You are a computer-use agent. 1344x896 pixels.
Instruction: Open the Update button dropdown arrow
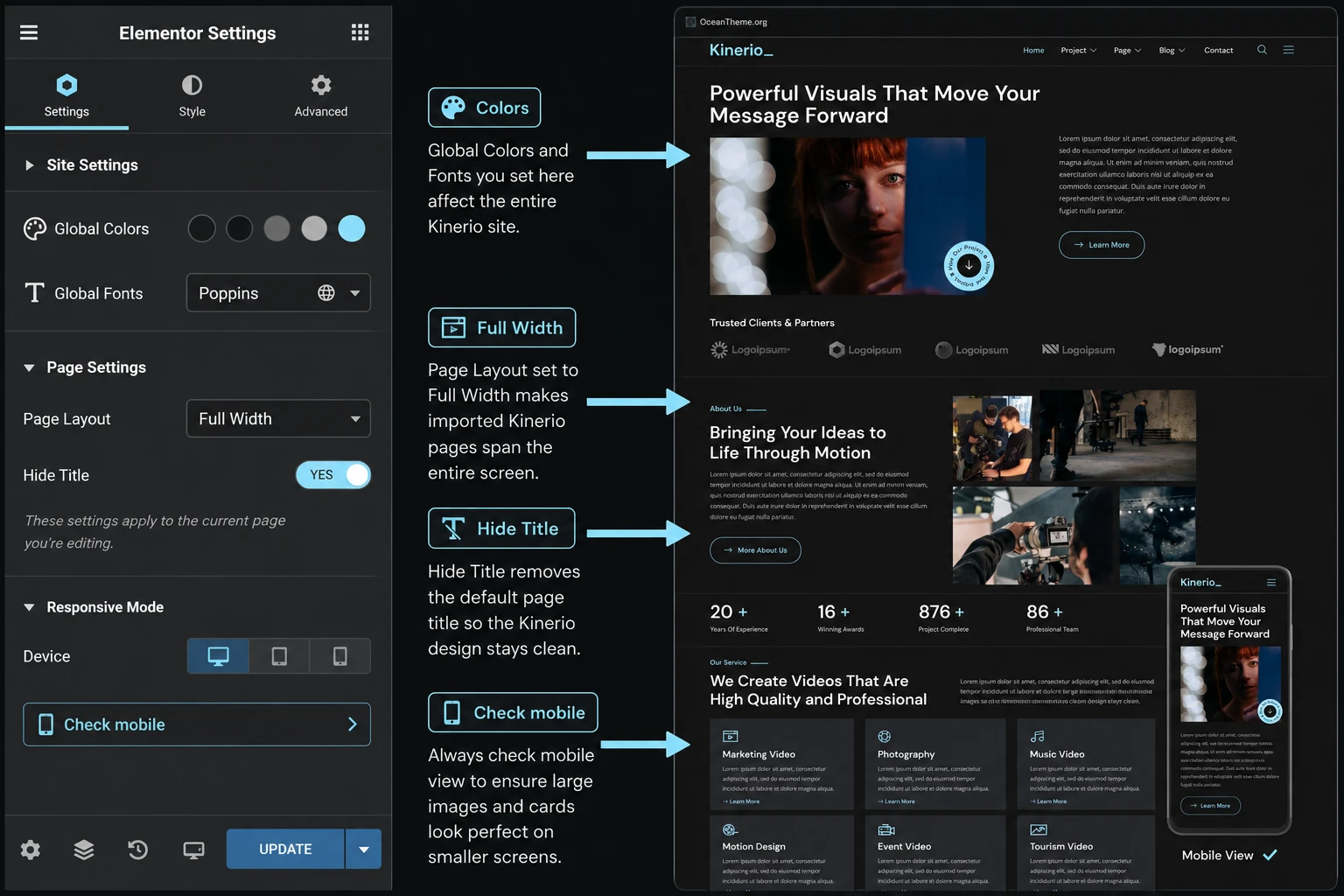pyautogui.click(x=363, y=849)
